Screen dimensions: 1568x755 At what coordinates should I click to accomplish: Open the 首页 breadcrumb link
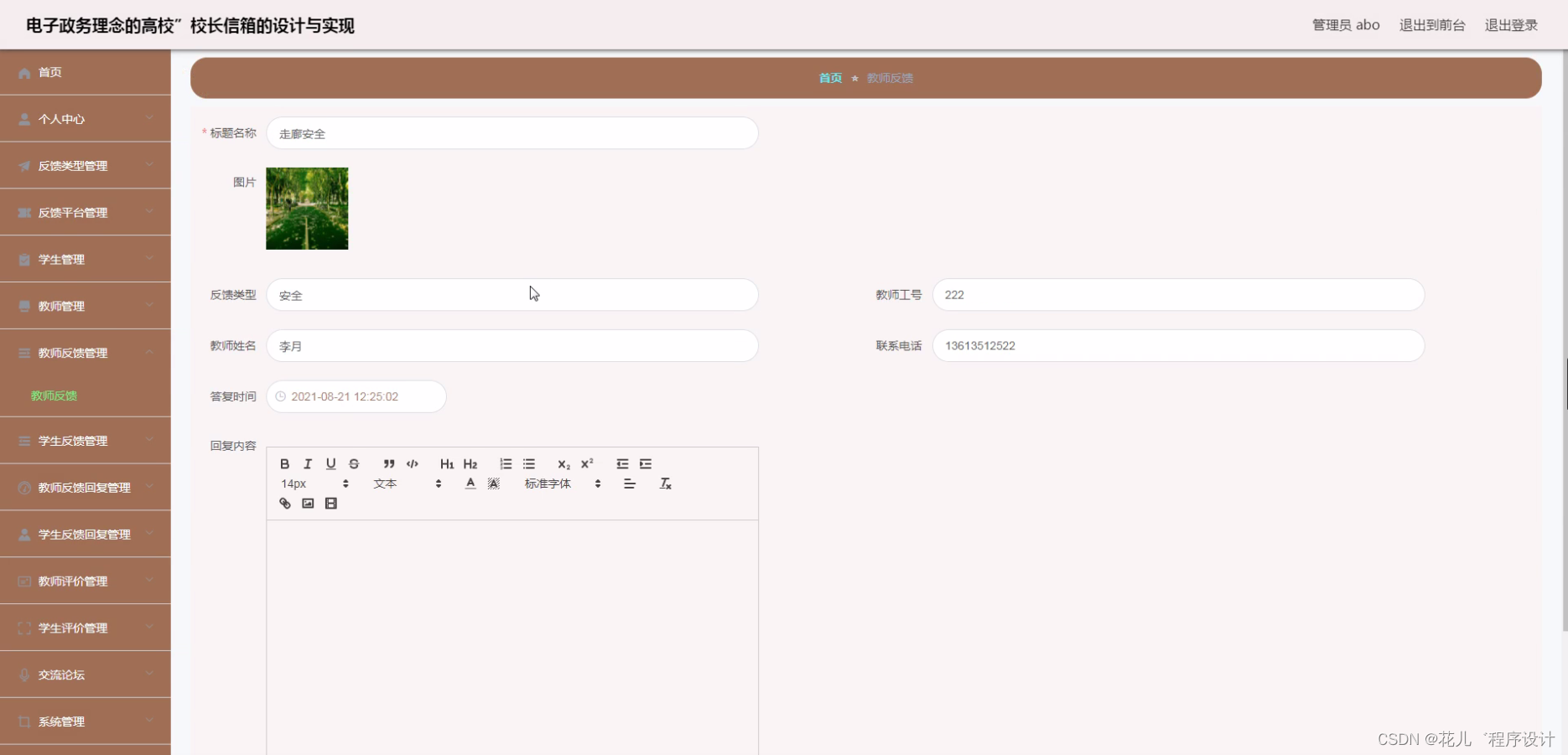pyautogui.click(x=829, y=78)
